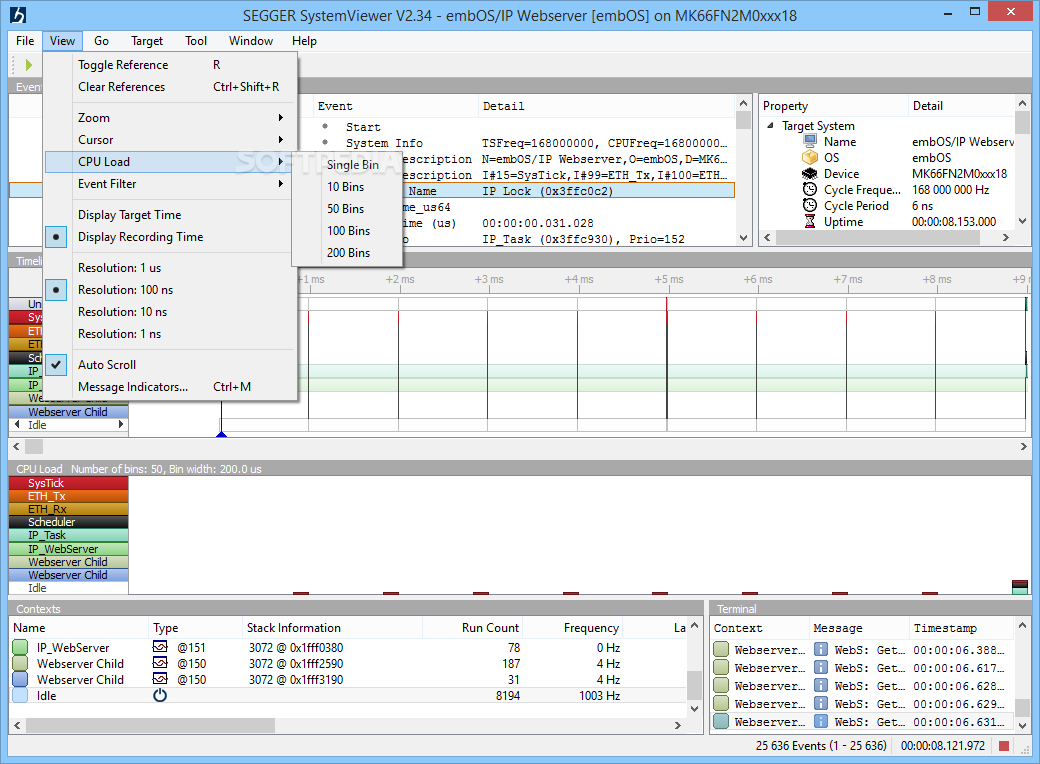Click the blue cursor marker on timeline

[222, 434]
